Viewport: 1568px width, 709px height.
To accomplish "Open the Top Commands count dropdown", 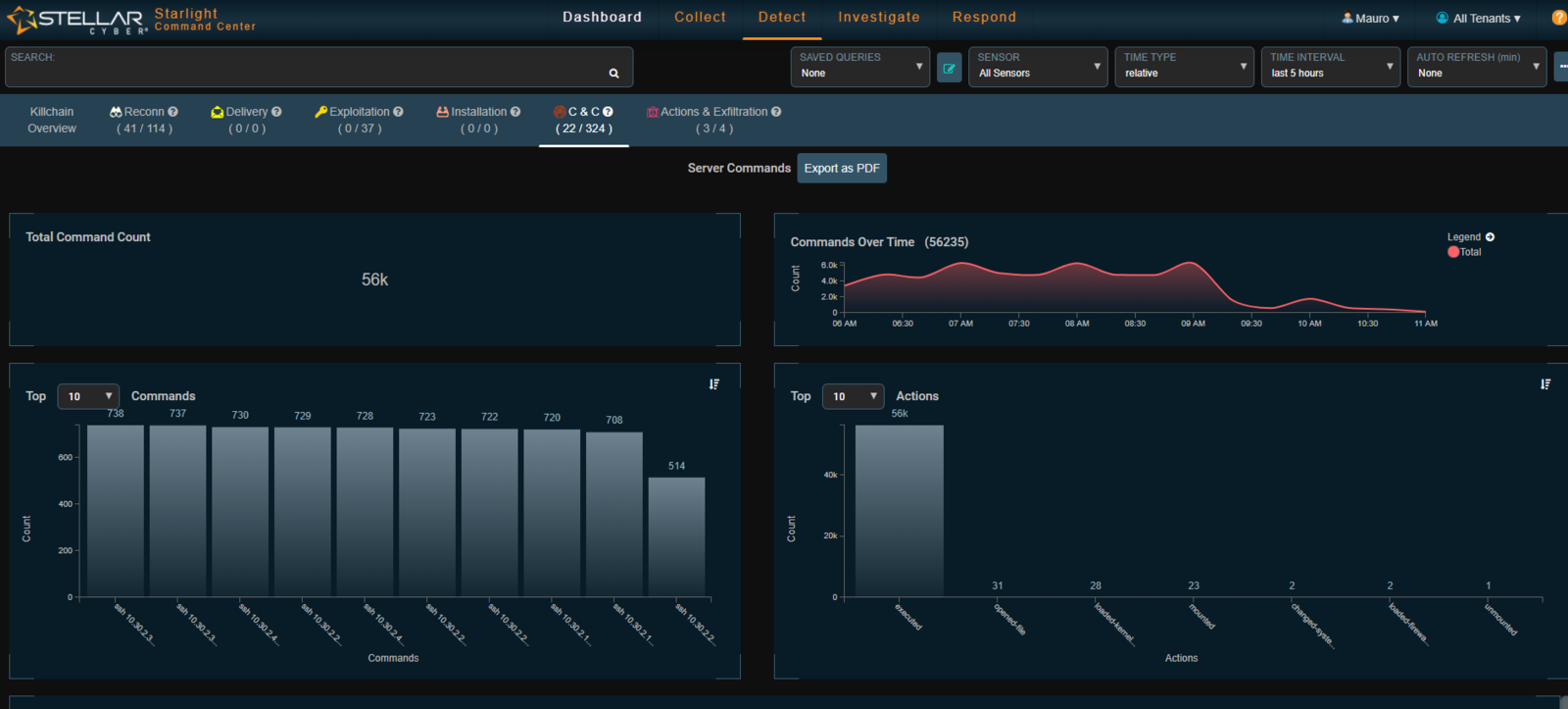I will click(x=88, y=396).
